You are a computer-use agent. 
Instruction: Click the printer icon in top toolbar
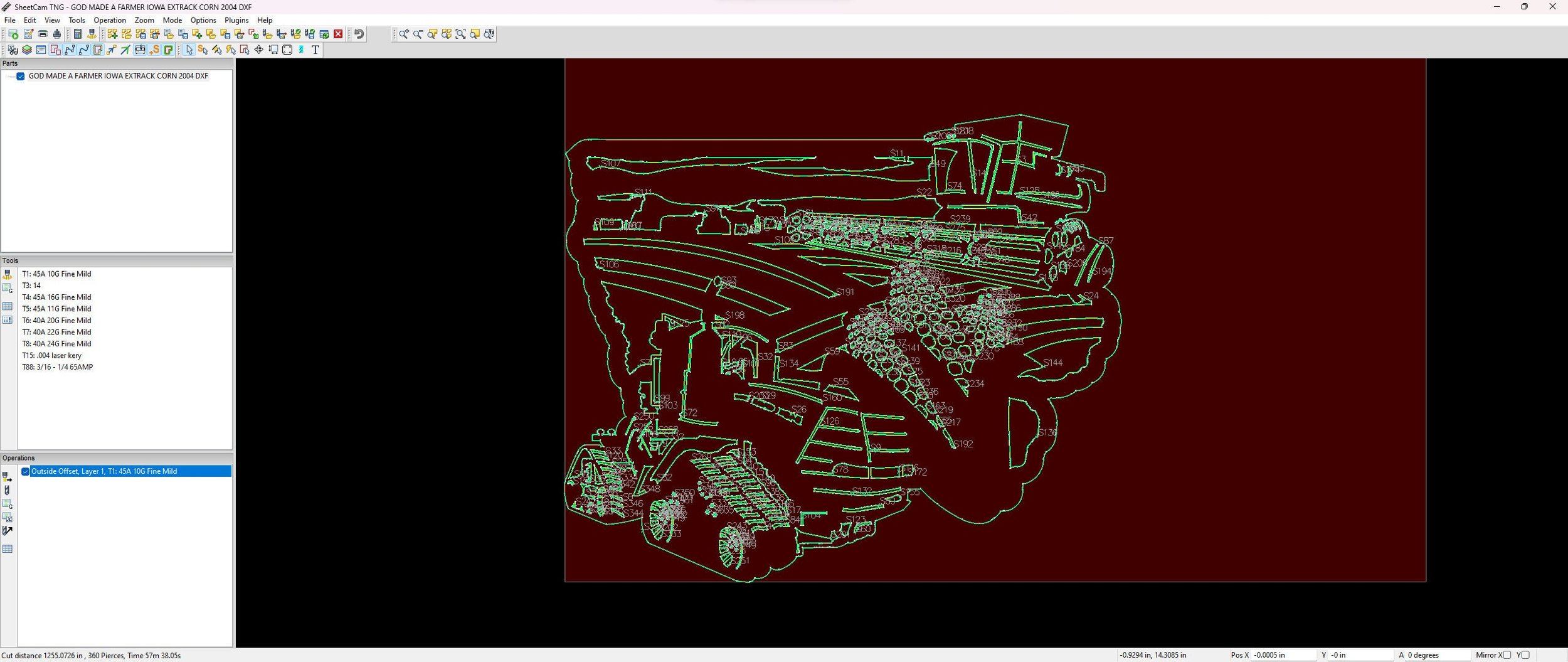click(43, 34)
